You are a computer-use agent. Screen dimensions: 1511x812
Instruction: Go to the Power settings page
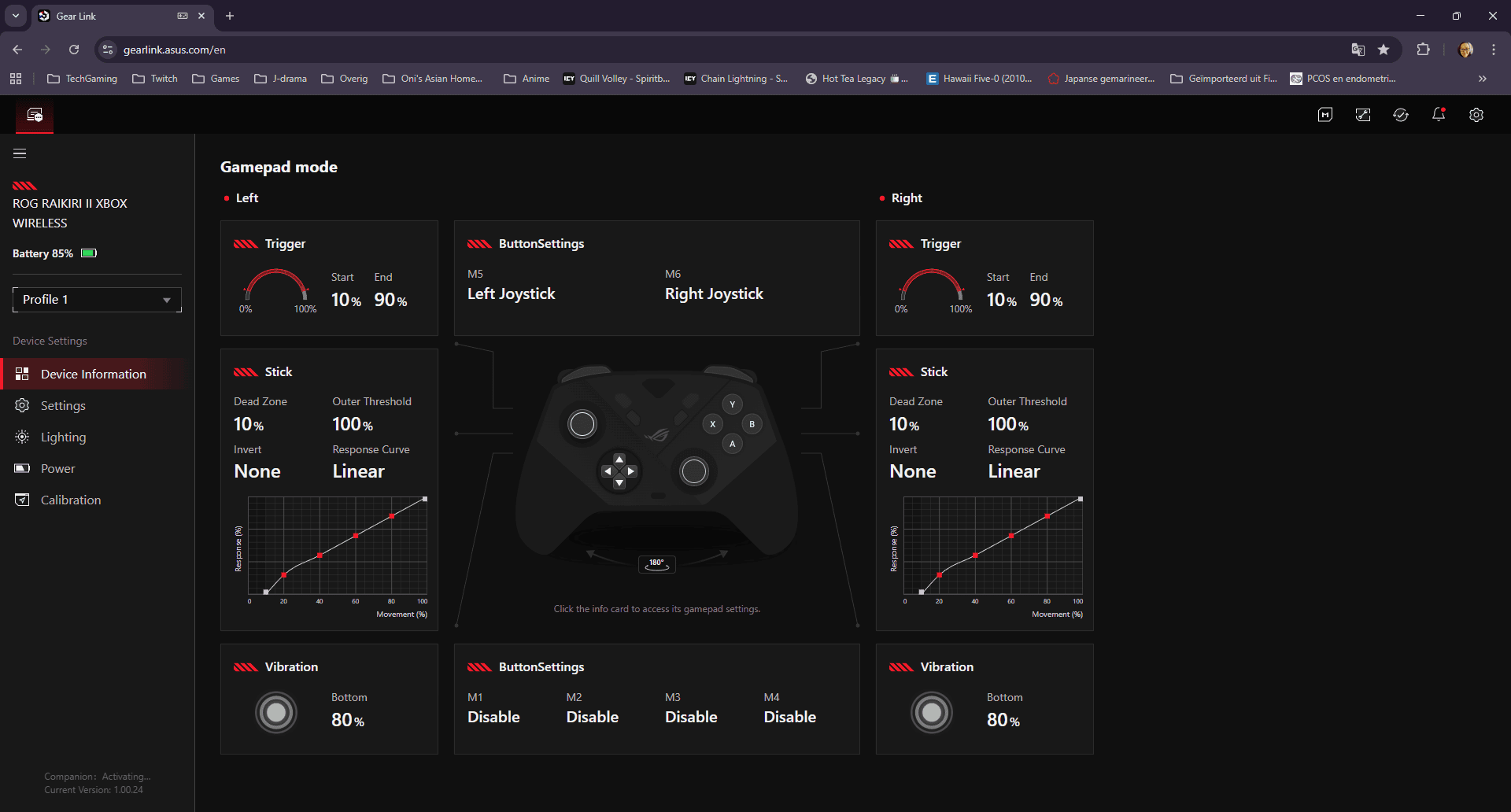[x=57, y=469]
